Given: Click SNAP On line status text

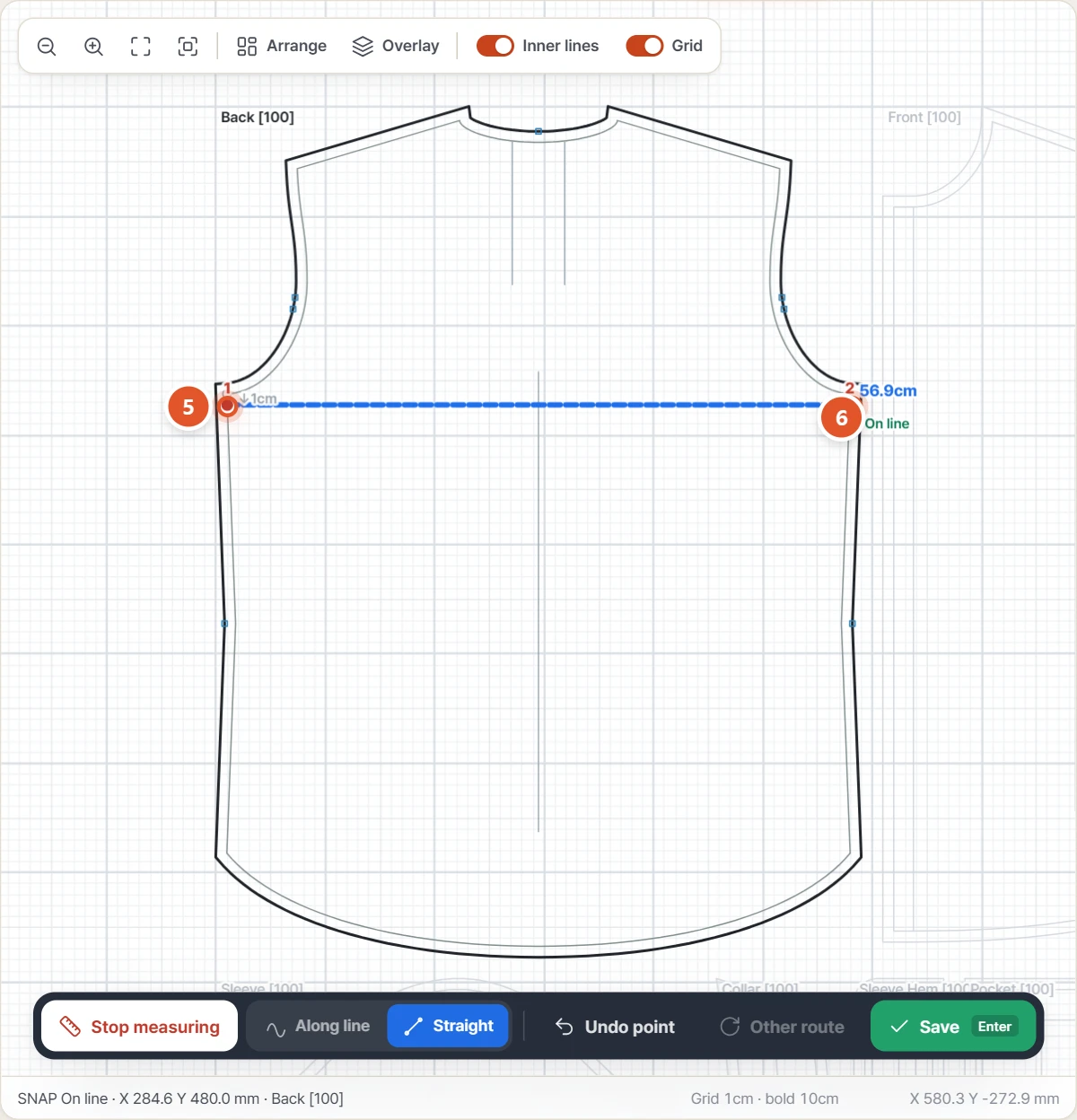Looking at the screenshot, I should [x=180, y=1098].
